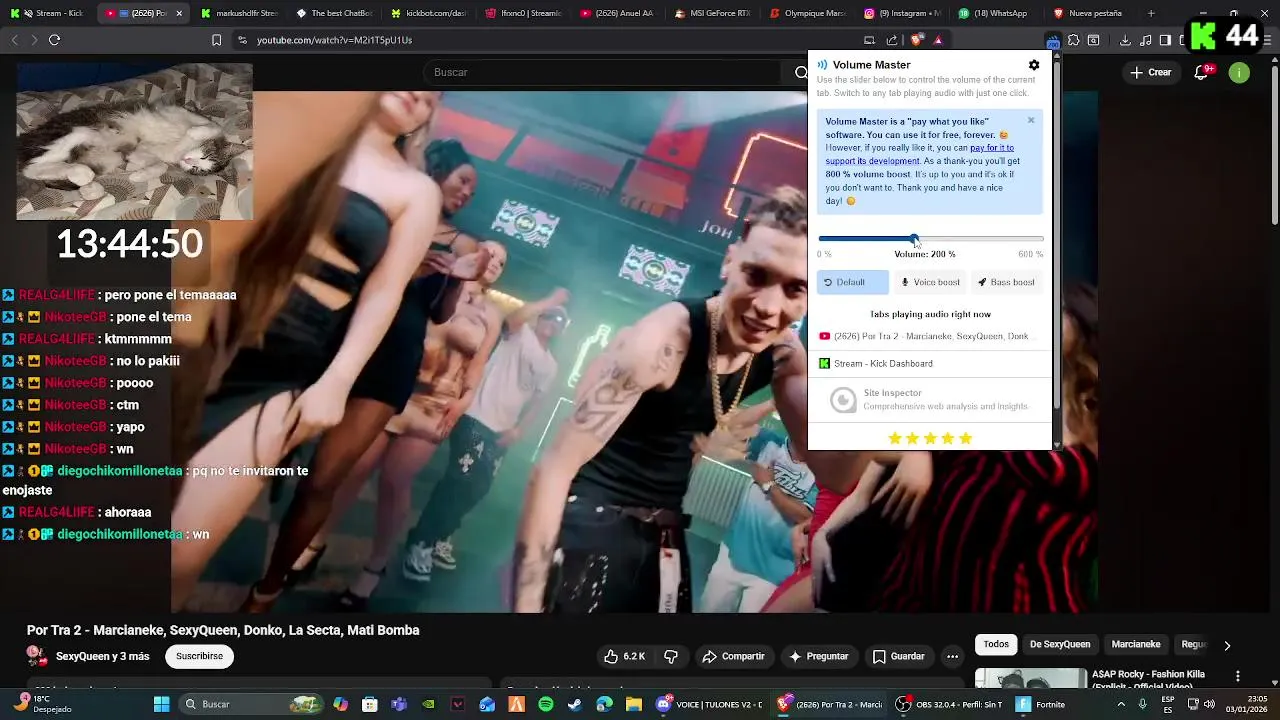Click the Volume Master volume slider handle

[914, 239]
